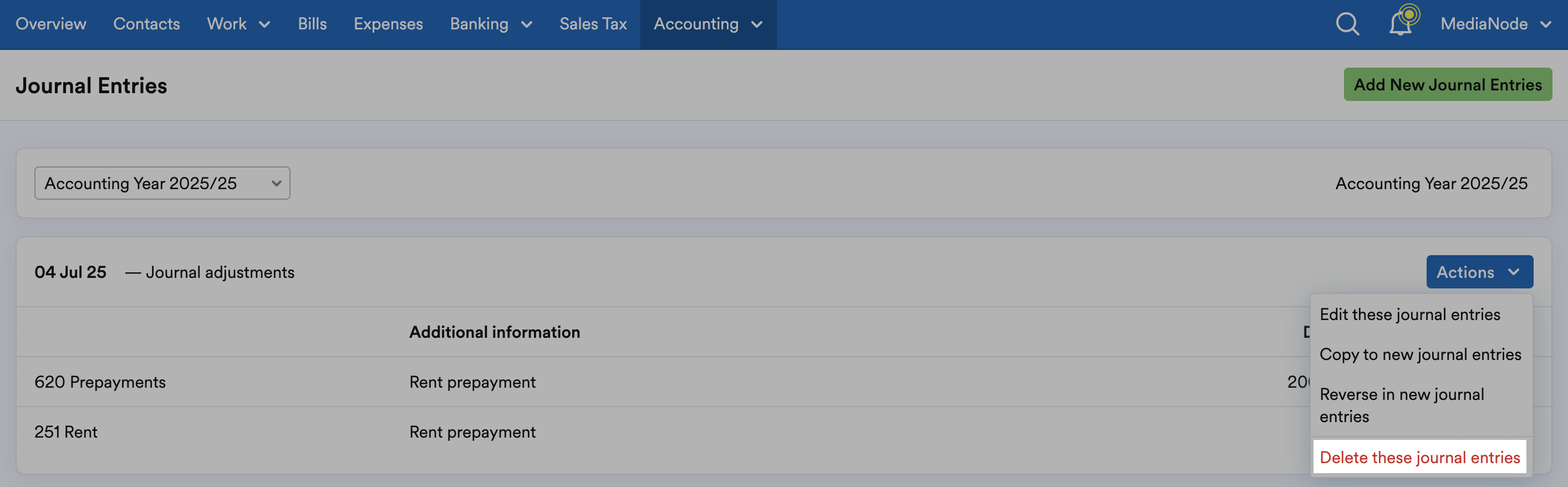This screenshot has height=487, width=1568.
Task: Select Edit these journal entries
Action: click(x=1410, y=314)
